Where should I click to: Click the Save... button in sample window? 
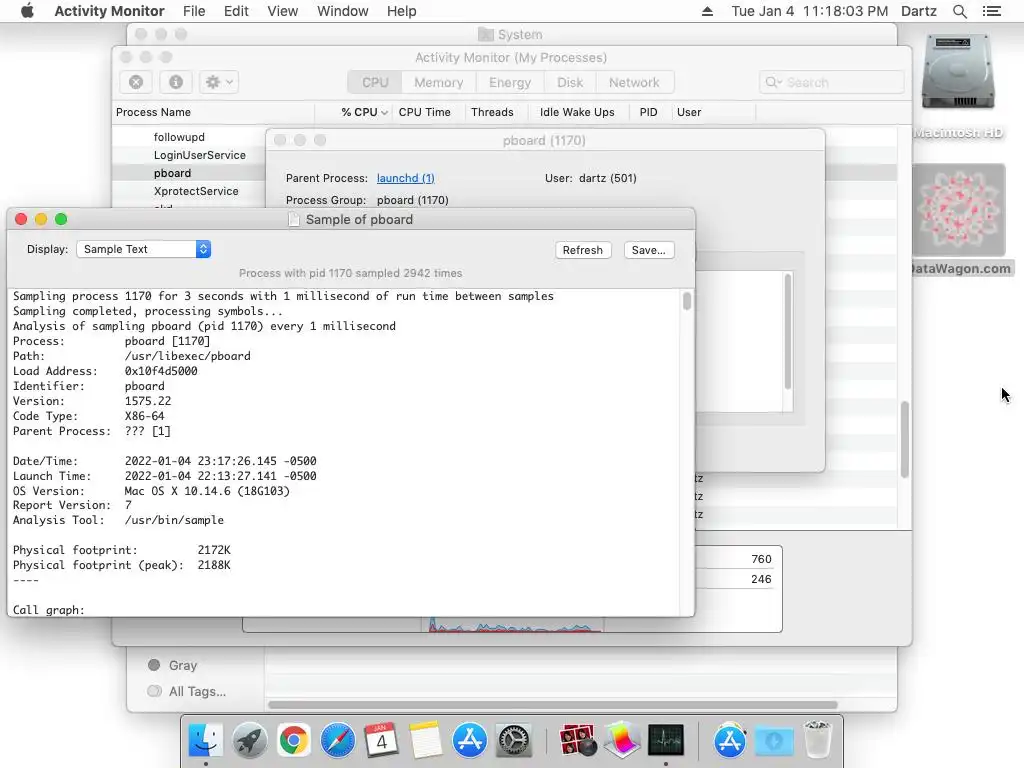coord(648,250)
